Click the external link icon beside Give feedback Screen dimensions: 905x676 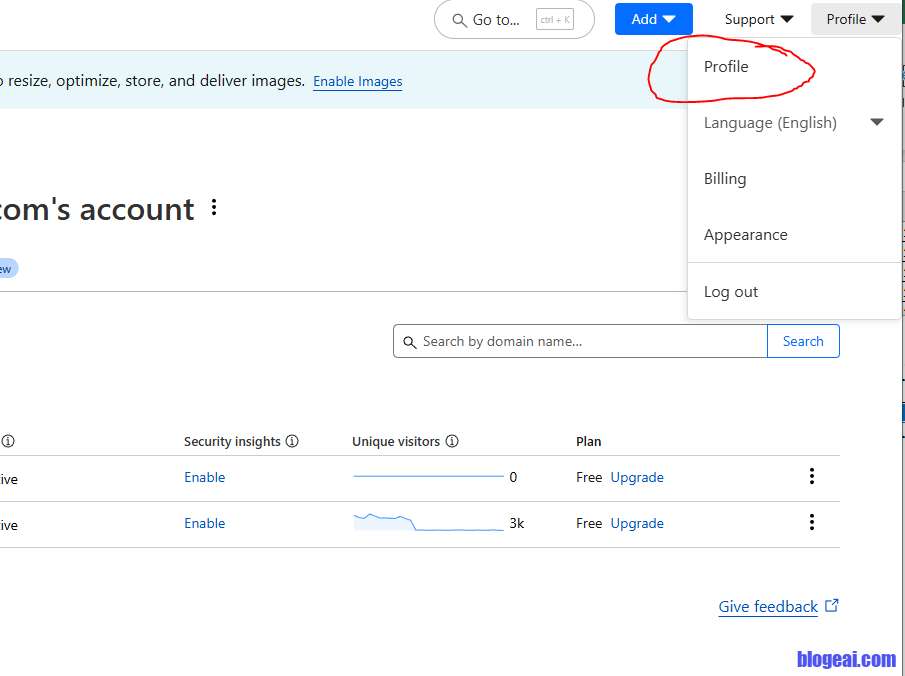[832, 606]
